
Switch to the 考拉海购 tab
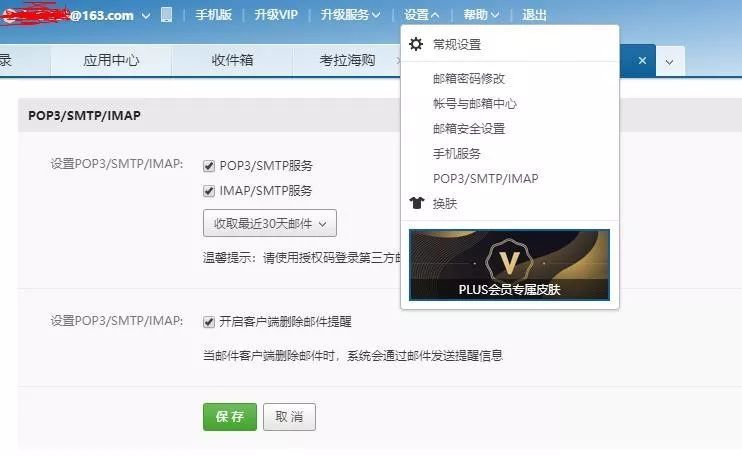coord(347,61)
